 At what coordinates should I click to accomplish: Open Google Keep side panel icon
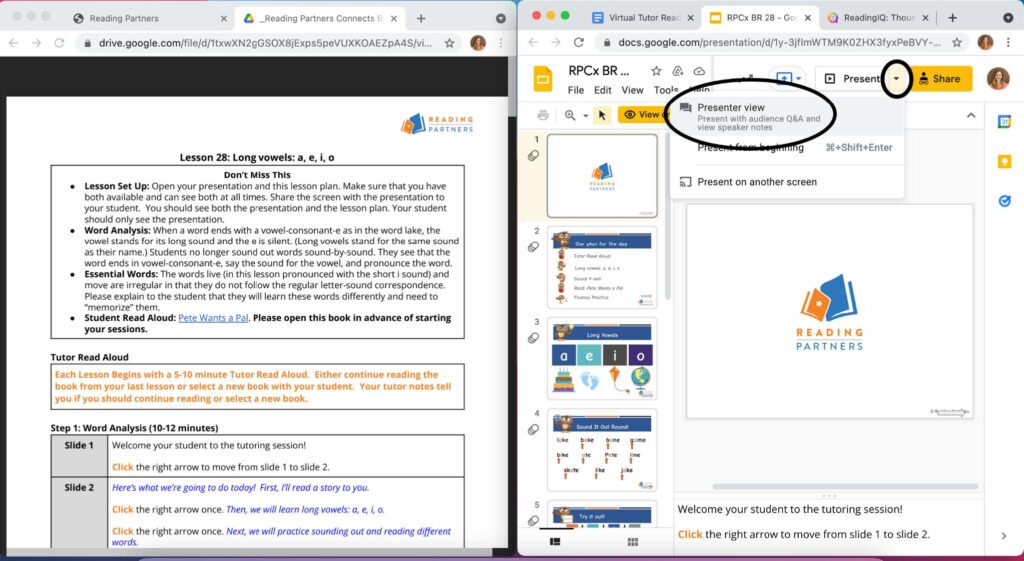tap(1004, 161)
